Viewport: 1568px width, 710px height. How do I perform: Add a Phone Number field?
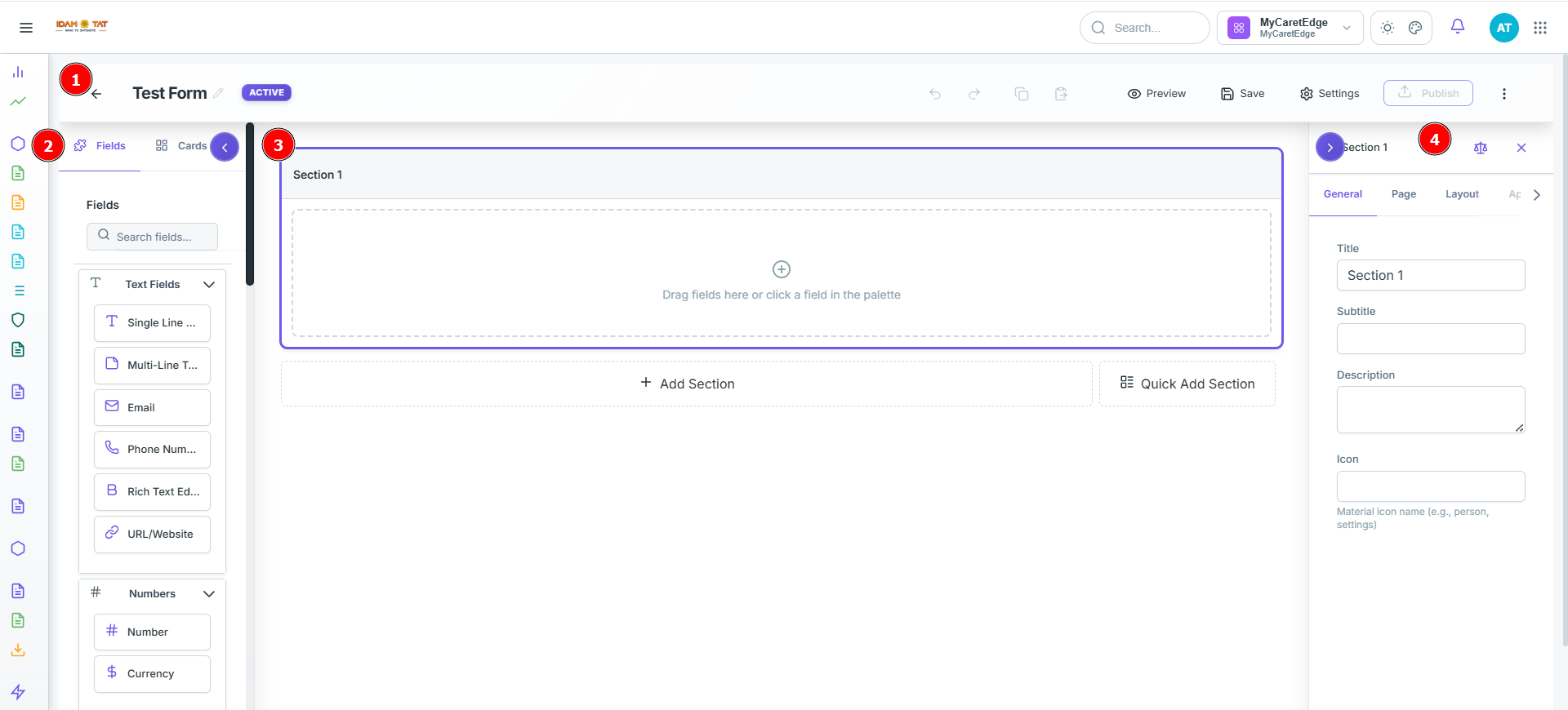click(152, 450)
